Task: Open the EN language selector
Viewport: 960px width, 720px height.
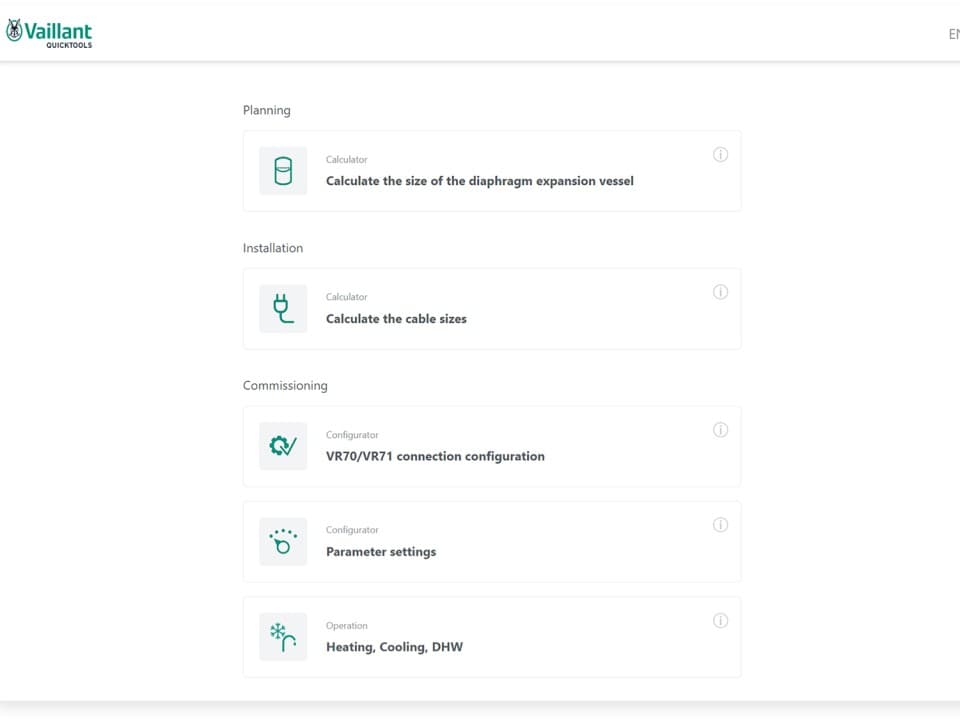Action: (x=953, y=34)
